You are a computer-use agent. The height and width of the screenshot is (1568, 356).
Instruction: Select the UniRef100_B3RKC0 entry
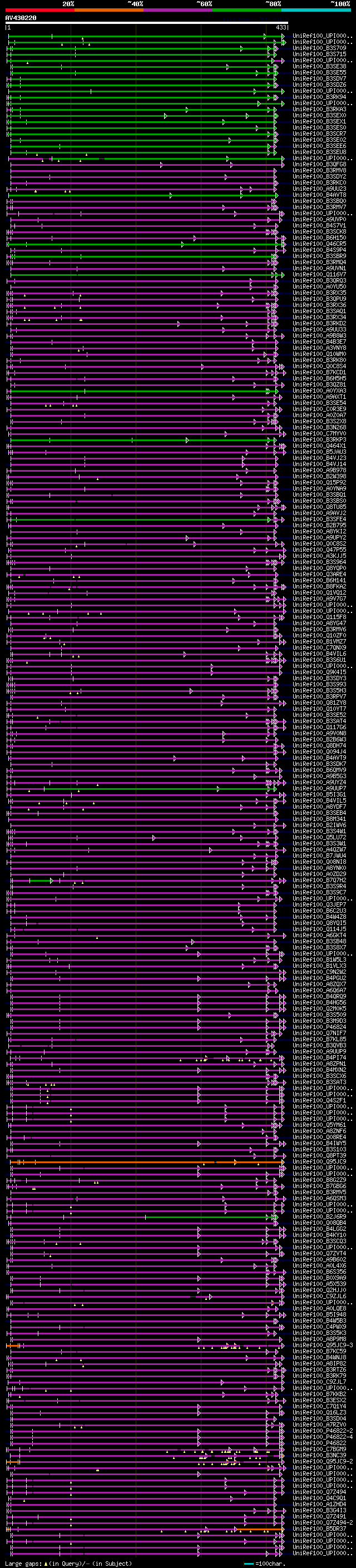pos(319,182)
